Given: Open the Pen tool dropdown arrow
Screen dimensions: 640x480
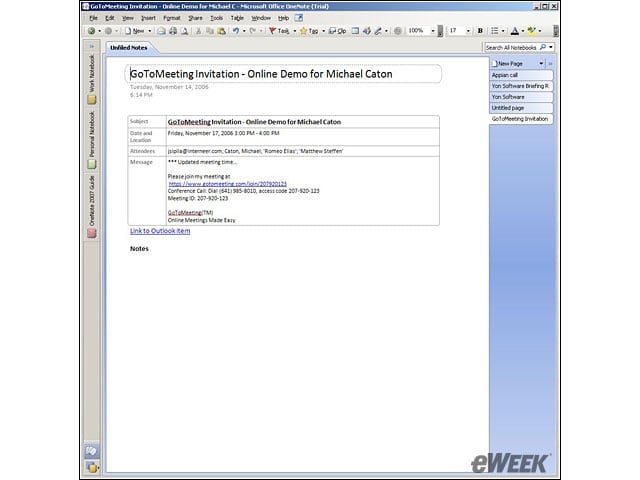Looking at the screenshot, I should [386, 31].
